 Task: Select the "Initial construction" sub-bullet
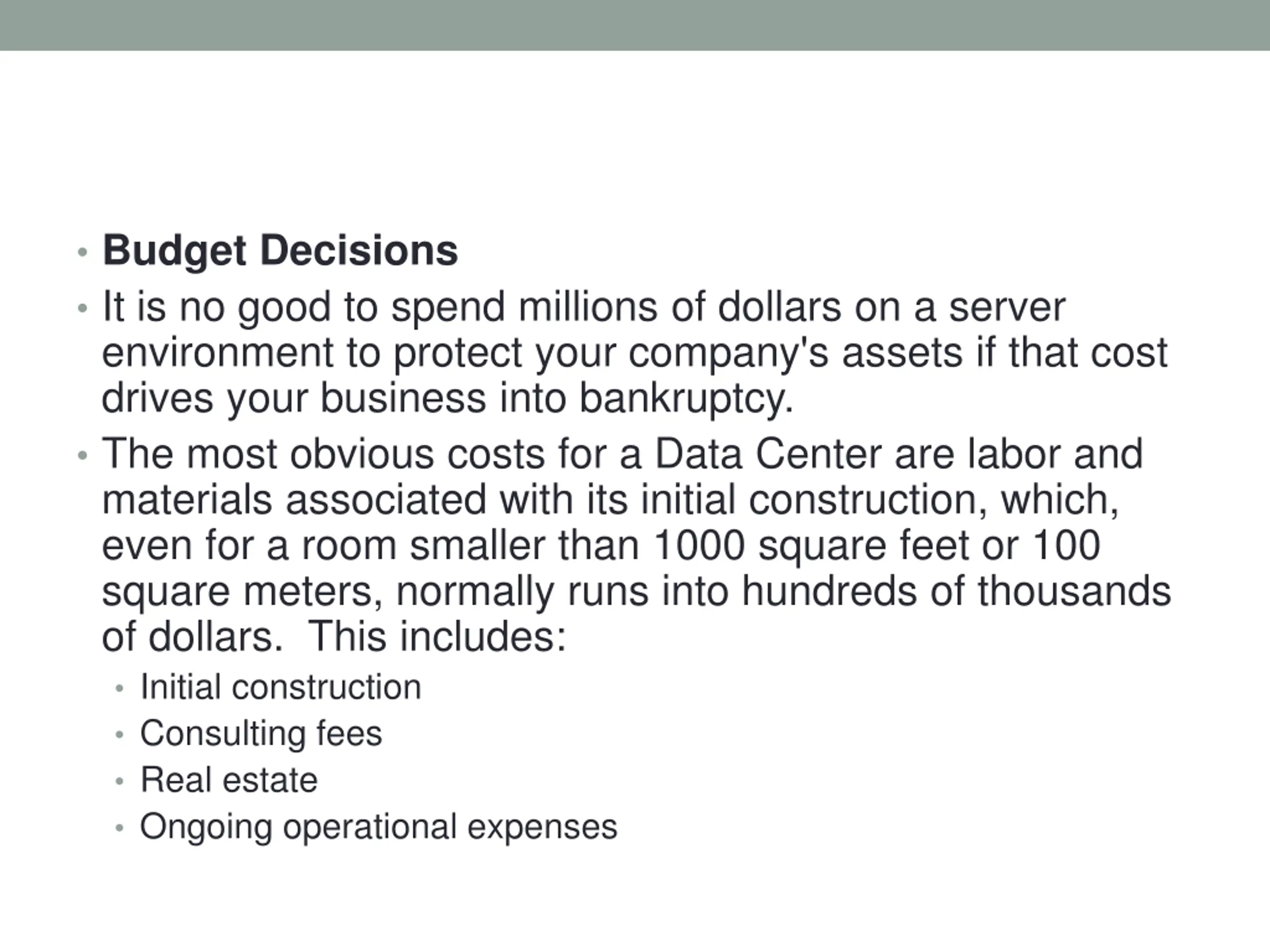pos(281,687)
